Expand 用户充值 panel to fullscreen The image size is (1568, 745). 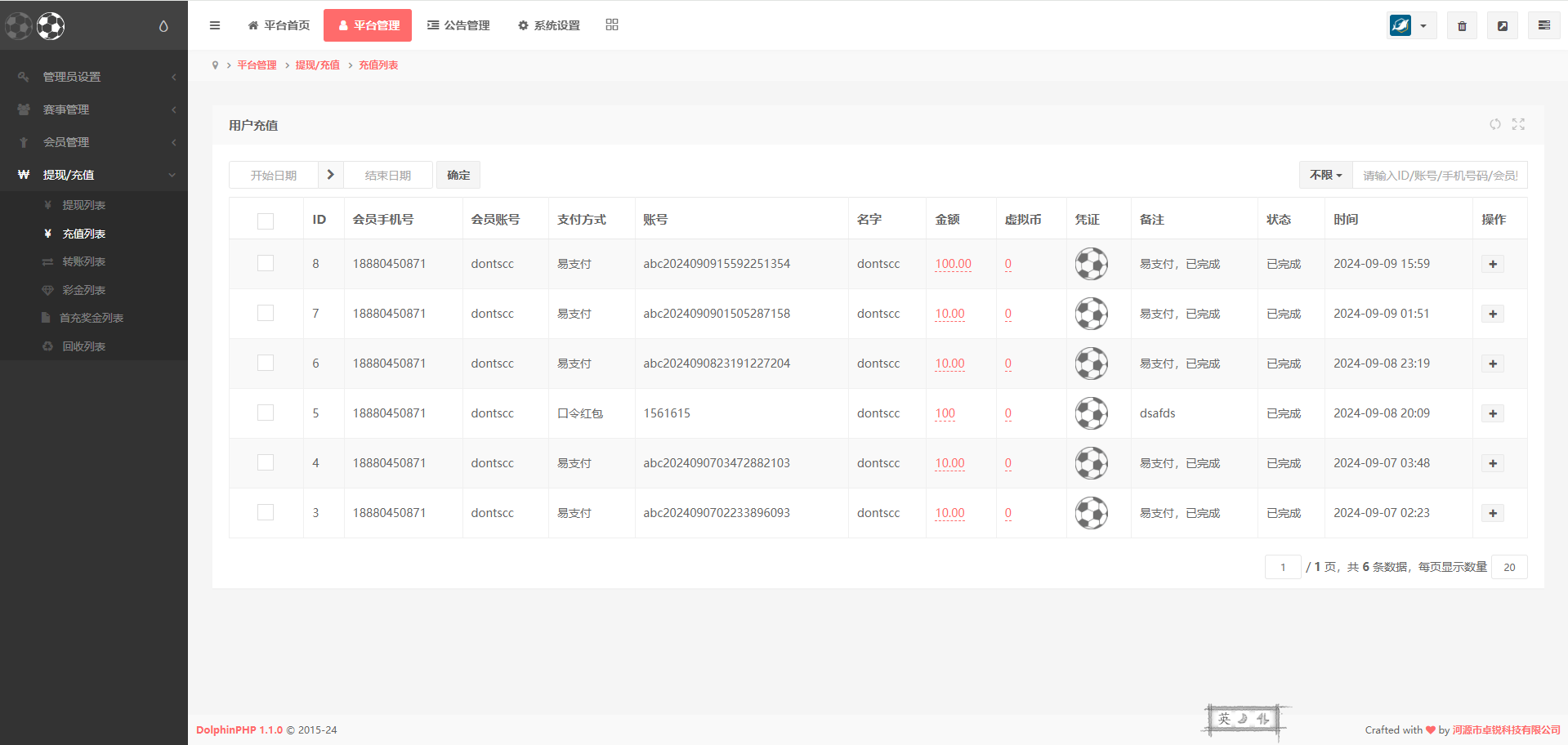(x=1518, y=124)
